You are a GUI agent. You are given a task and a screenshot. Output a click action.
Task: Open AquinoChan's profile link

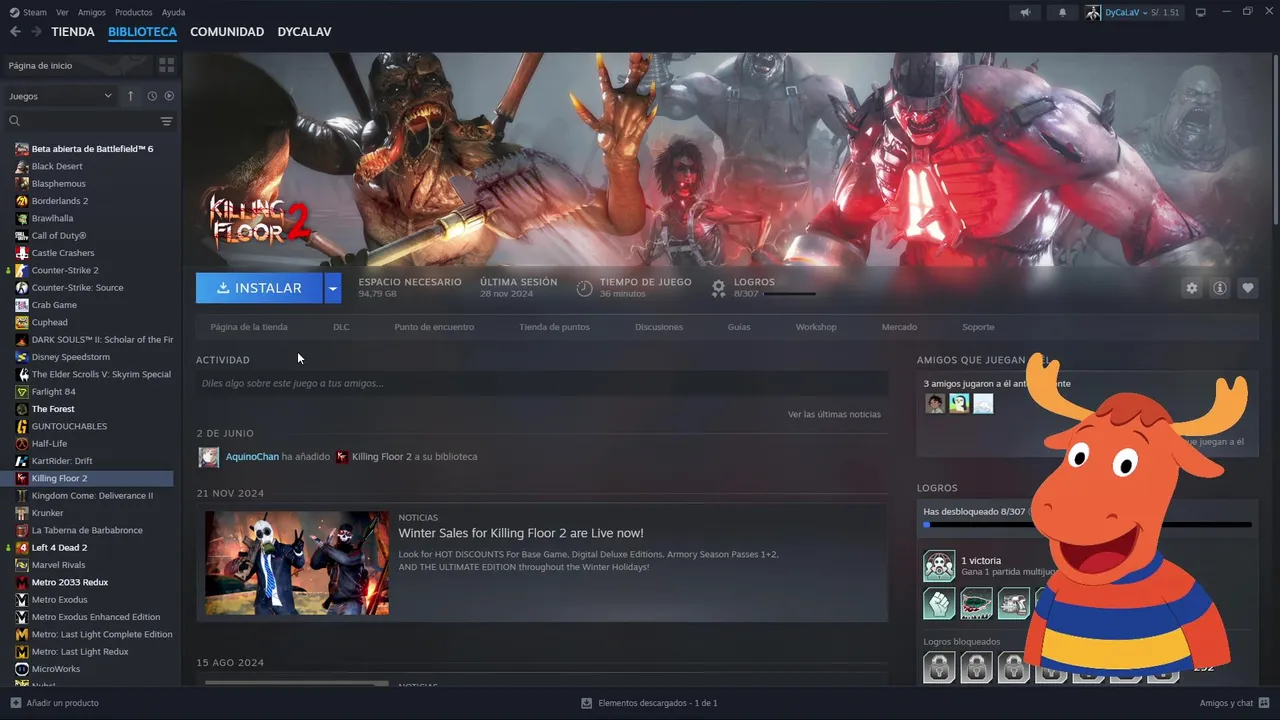point(252,457)
